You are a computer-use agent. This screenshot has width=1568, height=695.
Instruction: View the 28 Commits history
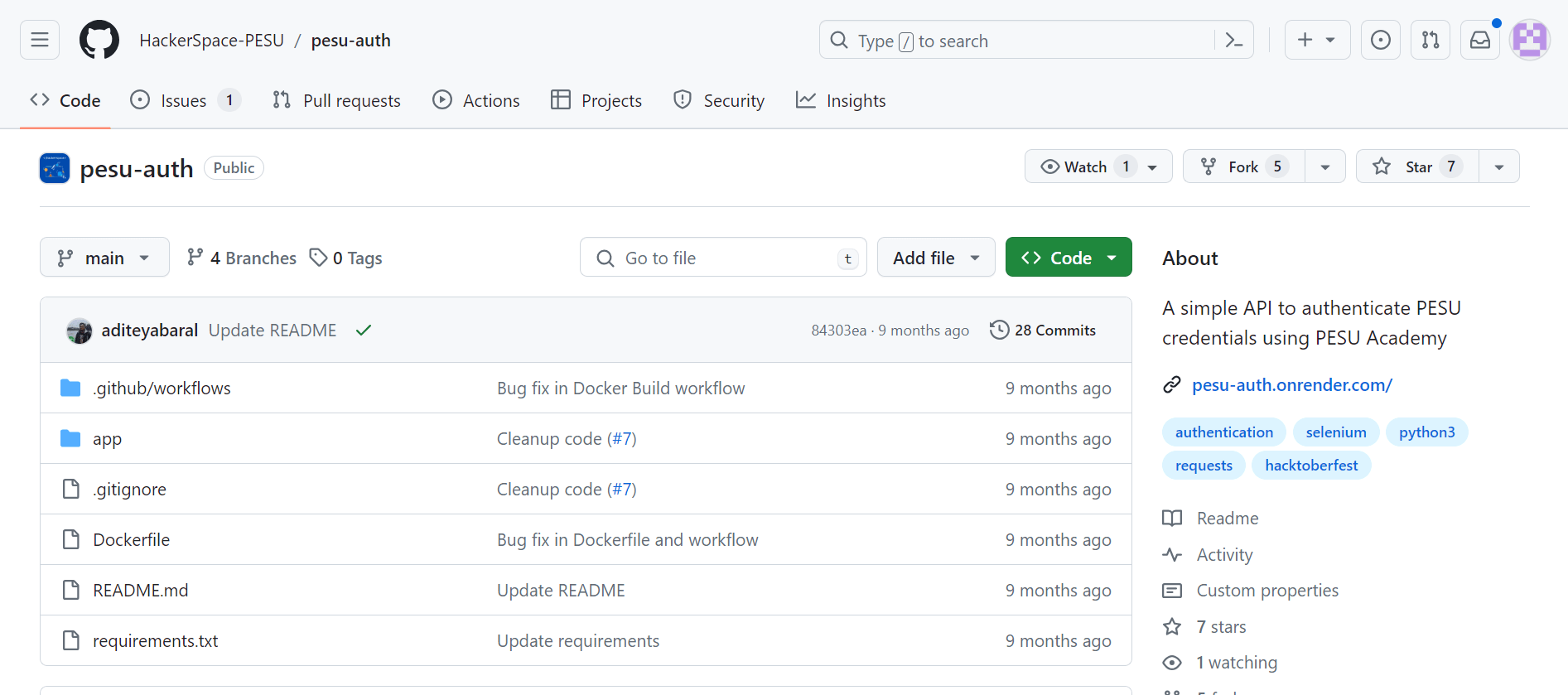click(x=1043, y=331)
